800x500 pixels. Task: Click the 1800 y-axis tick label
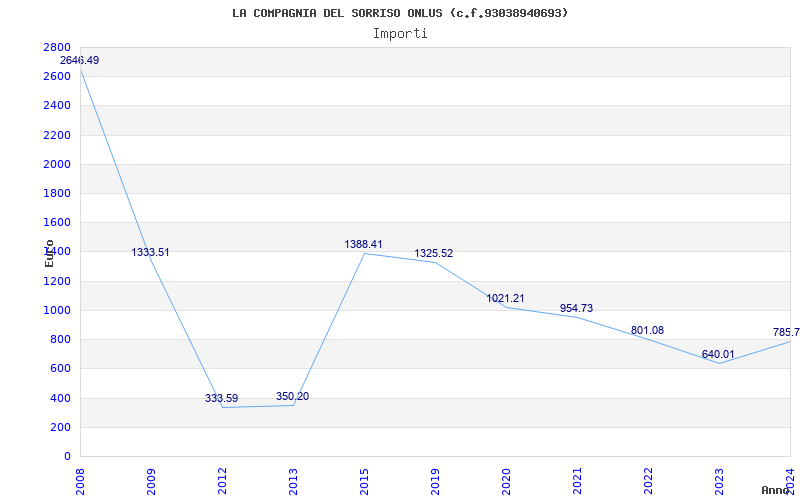click(x=57, y=193)
